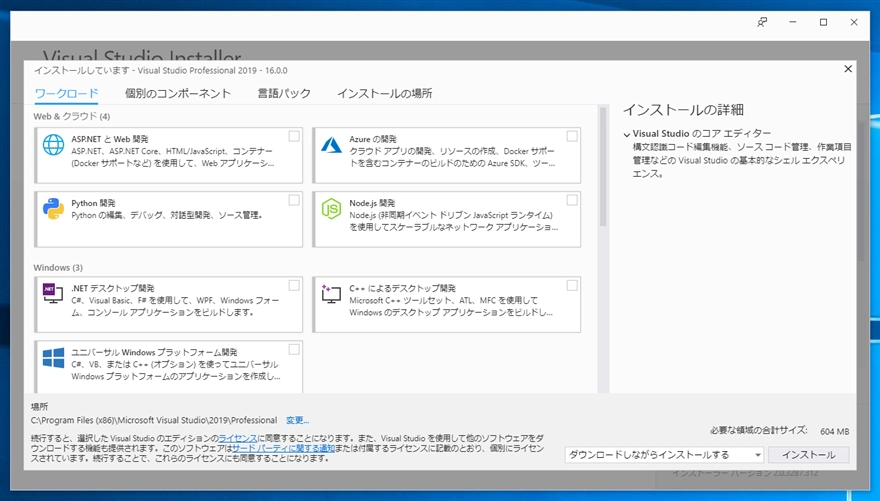Open the サード パーティに関する通知 link
This screenshot has height=501, width=880.
click(283, 448)
